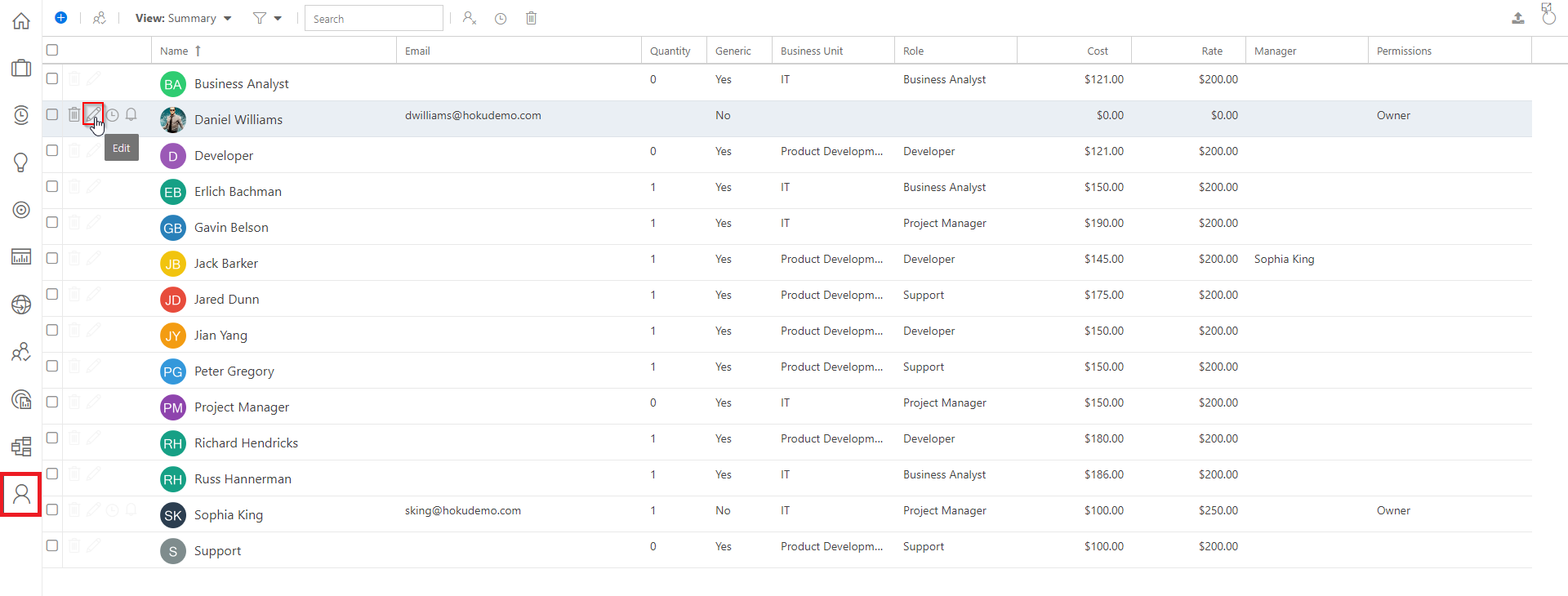This screenshot has height=596, width=1568.
Task: Open the filter funnel dropdown arrow
Action: point(278,18)
